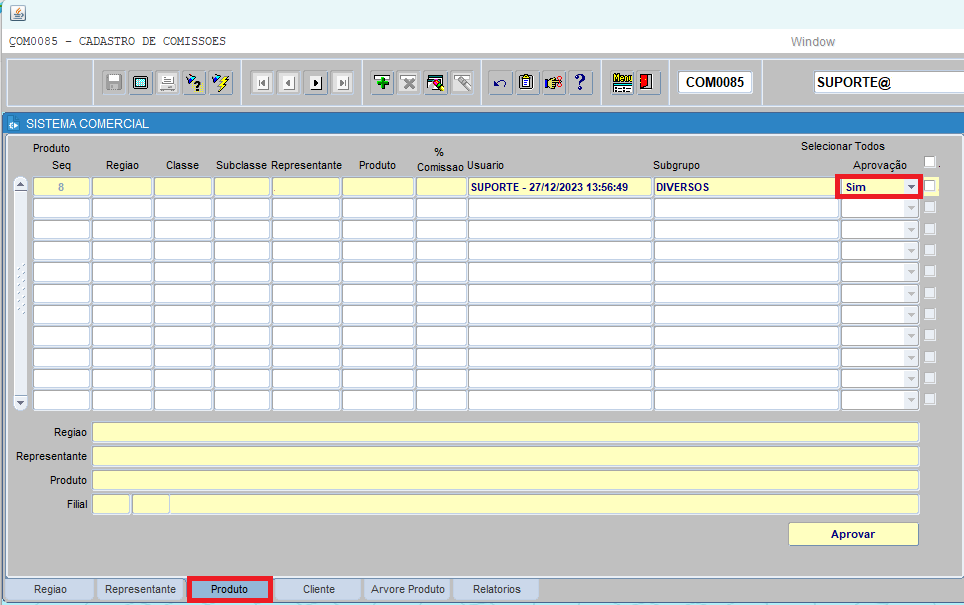Click the Representante detail field below grid
Screen dimensions: 964x605
[505, 456]
